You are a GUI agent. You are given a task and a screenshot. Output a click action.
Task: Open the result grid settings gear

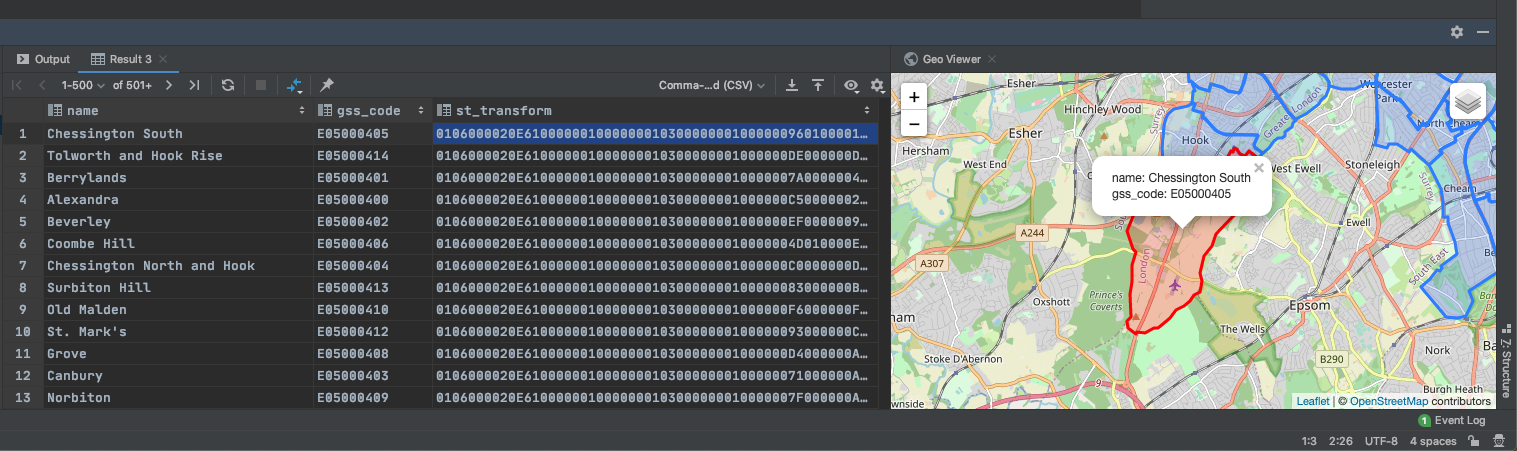[877, 86]
